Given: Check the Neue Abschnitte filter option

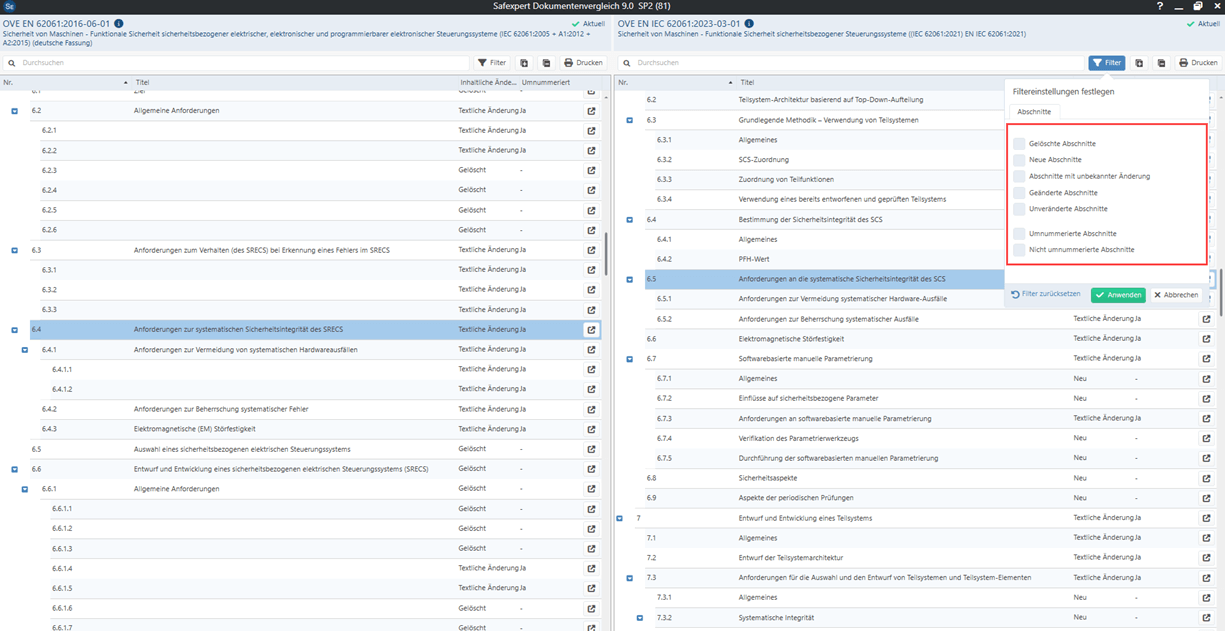Looking at the screenshot, I should pos(1019,160).
